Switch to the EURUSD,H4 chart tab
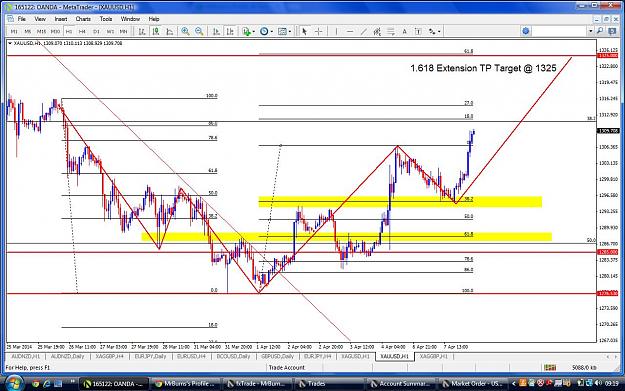 191,356
